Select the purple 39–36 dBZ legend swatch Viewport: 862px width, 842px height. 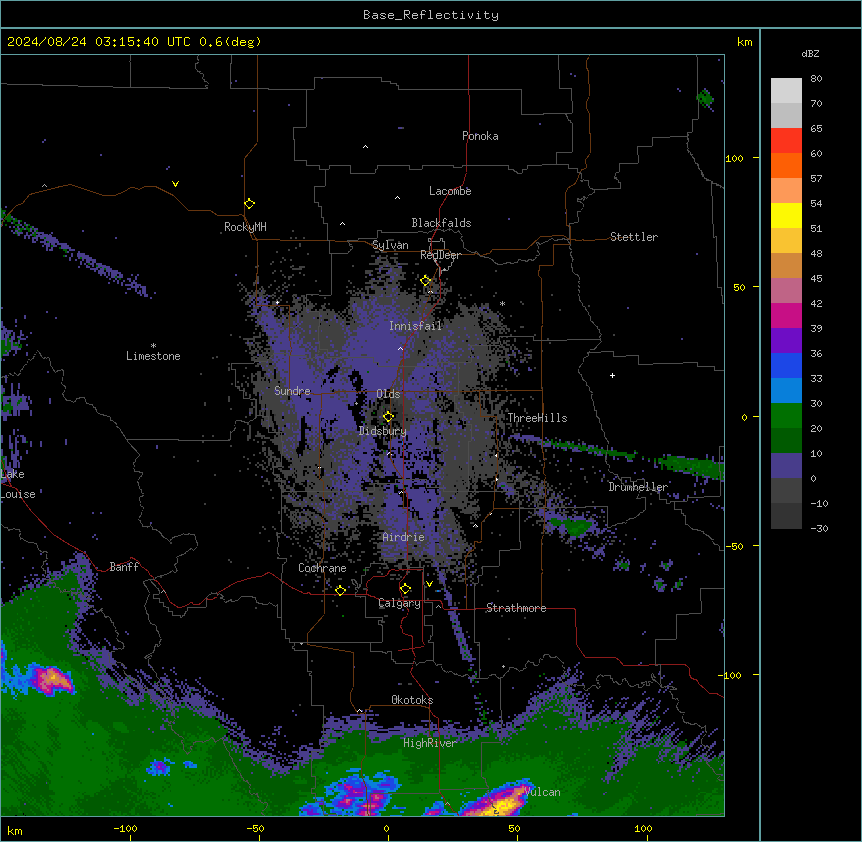[x=786, y=341]
